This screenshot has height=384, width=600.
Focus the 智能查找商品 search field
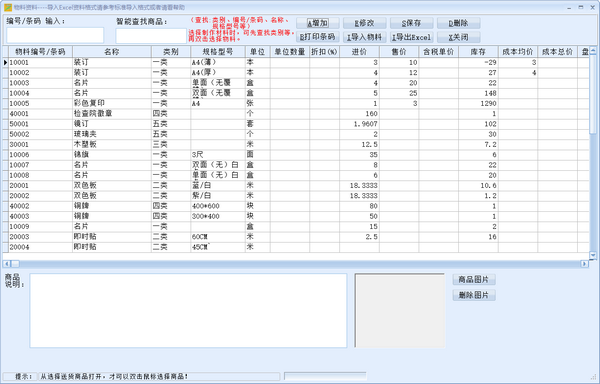(x=151, y=36)
